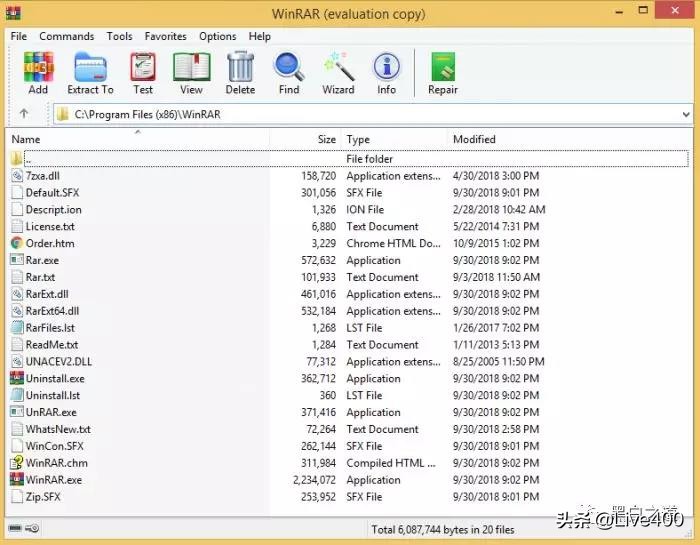Click the ION File type cell
This screenshot has height=545, width=700.
coord(365,210)
